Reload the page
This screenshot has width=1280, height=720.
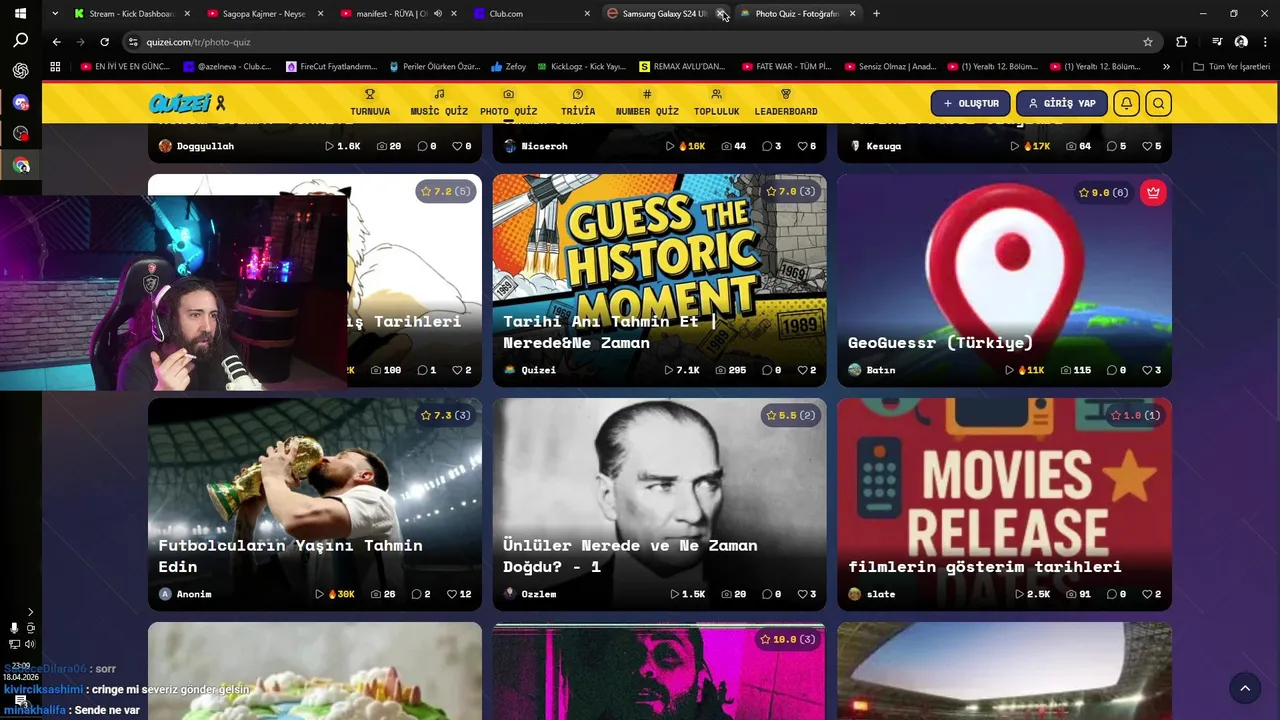point(104,42)
